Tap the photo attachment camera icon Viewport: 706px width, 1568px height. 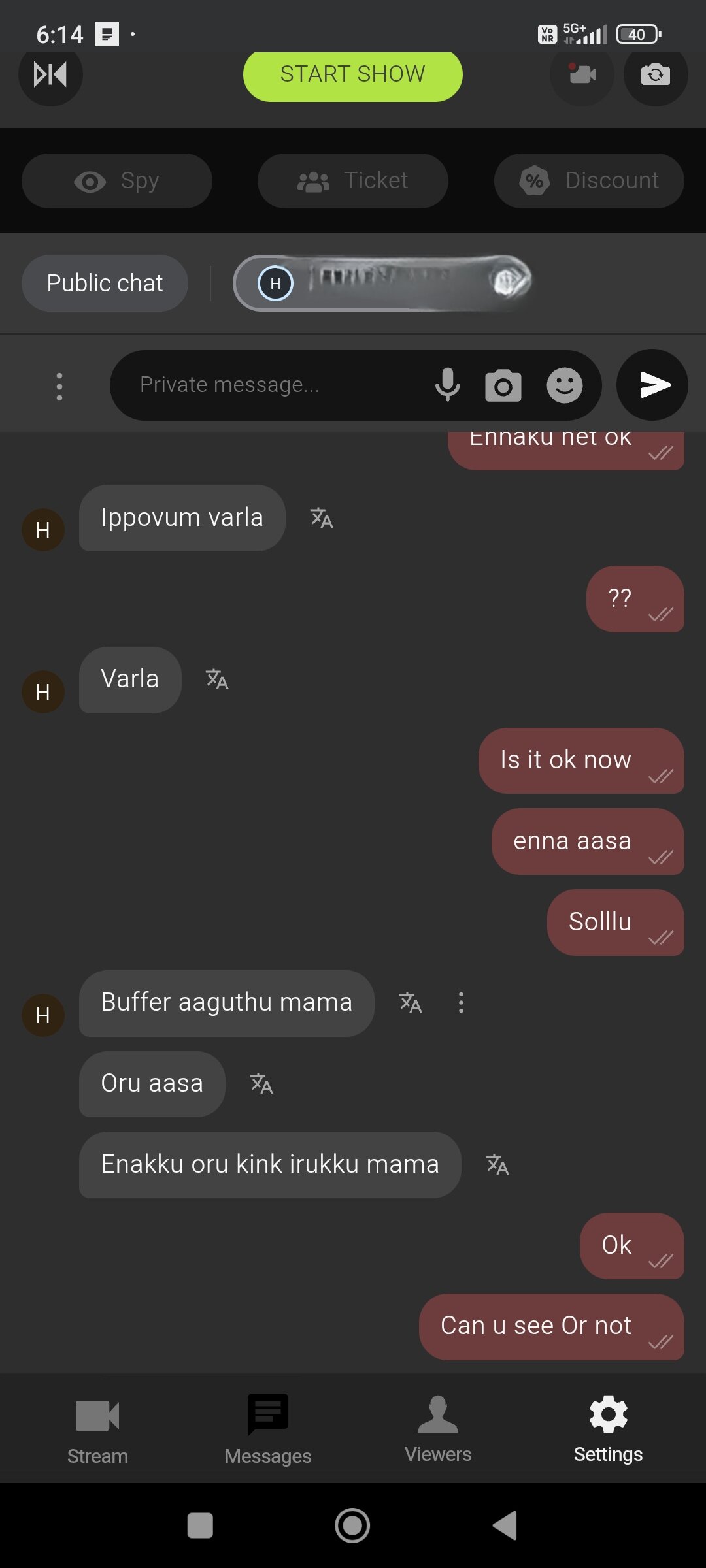503,385
